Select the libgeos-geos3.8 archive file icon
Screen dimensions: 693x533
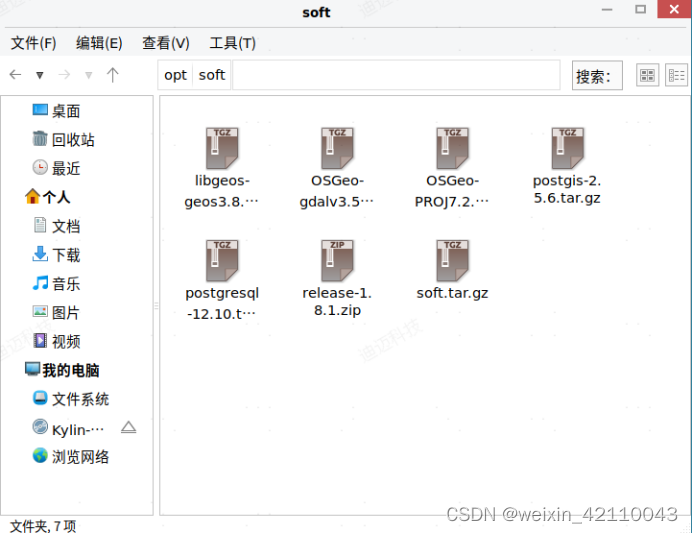(222, 148)
